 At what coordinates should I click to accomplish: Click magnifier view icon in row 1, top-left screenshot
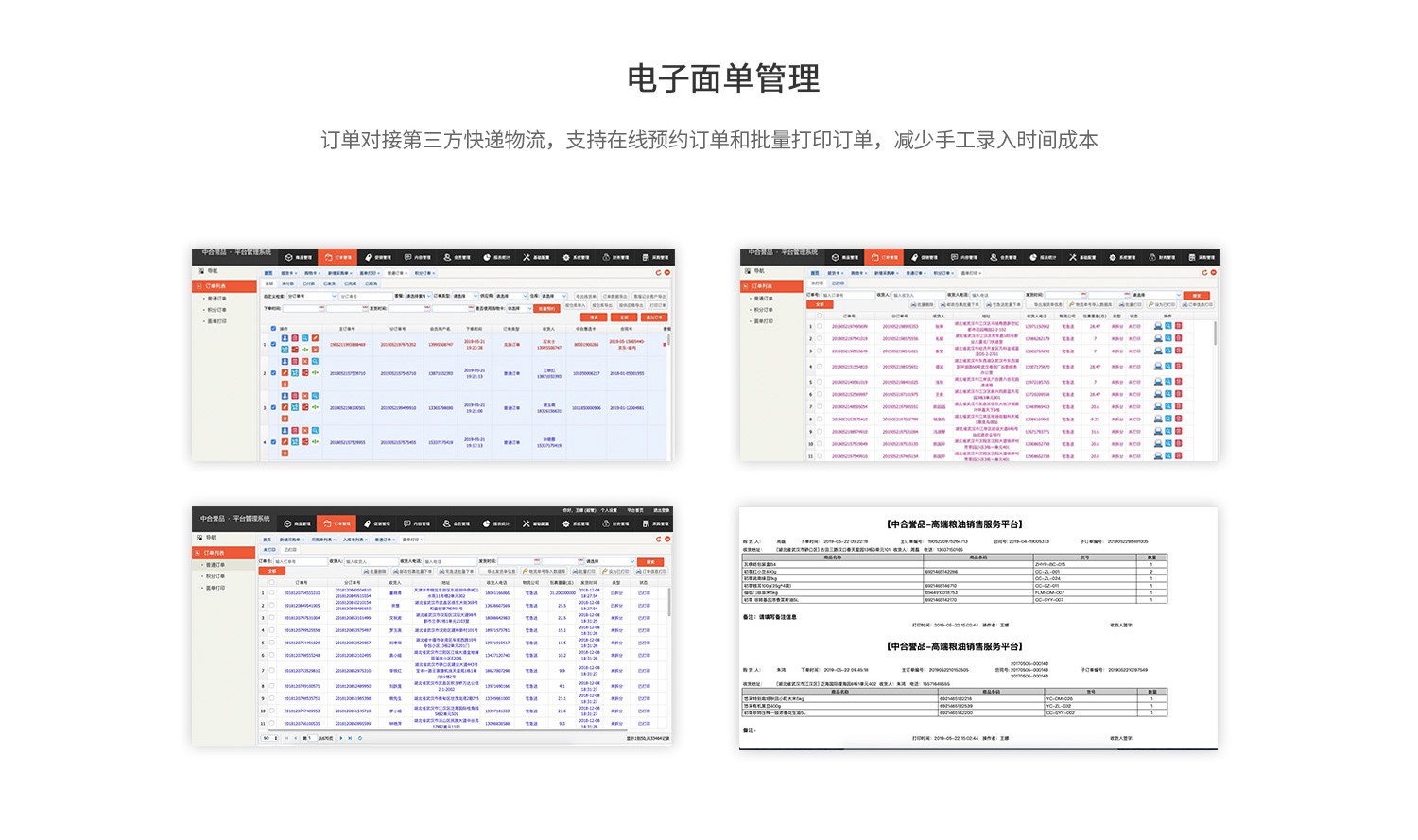(304, 338)
